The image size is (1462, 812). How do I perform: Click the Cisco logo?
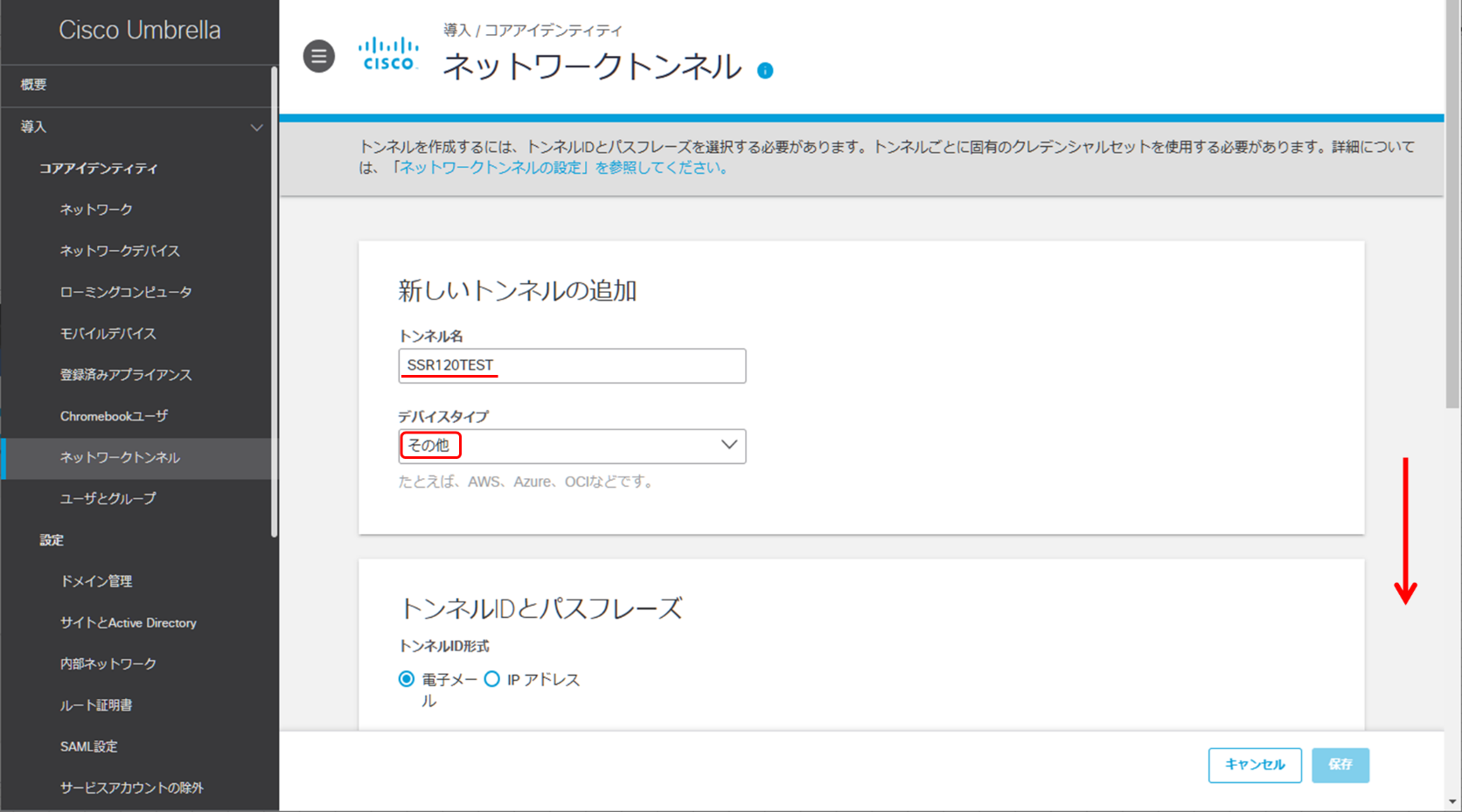click(x=389, y=53)
